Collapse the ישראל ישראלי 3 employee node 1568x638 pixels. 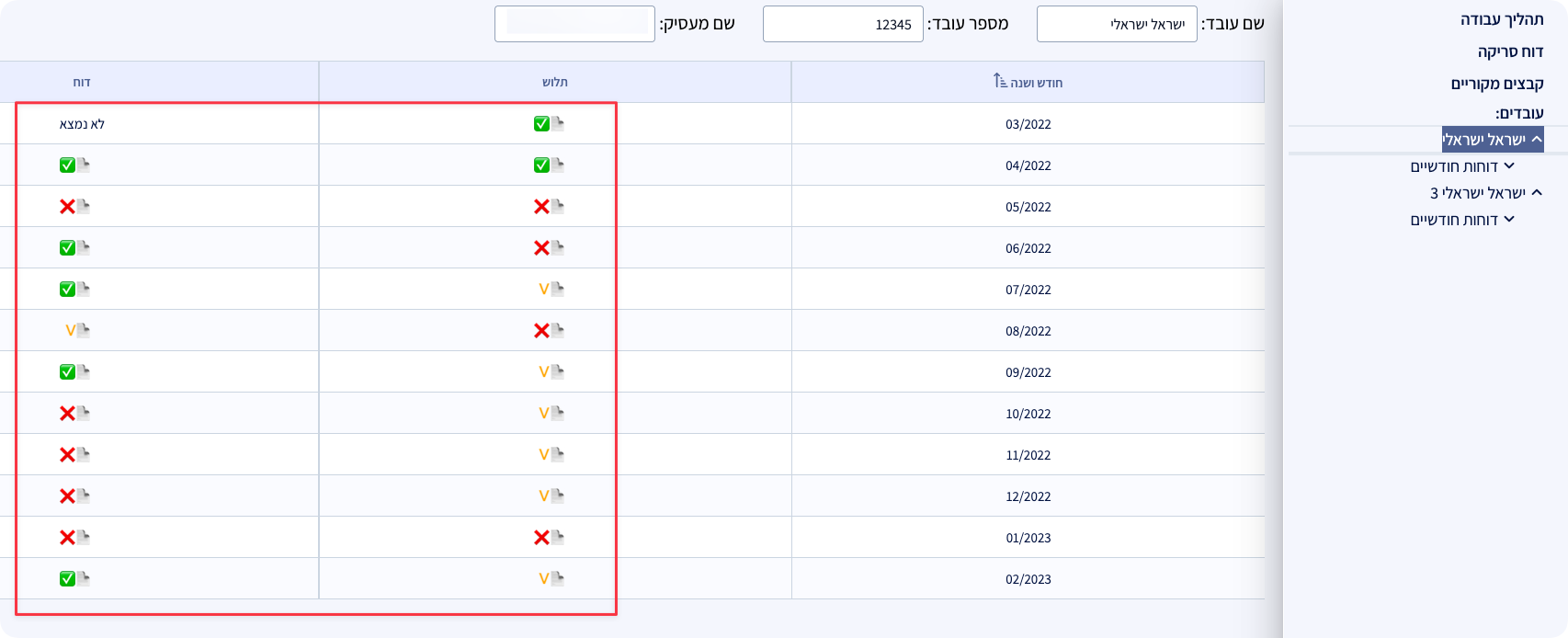click(1537, 193)
